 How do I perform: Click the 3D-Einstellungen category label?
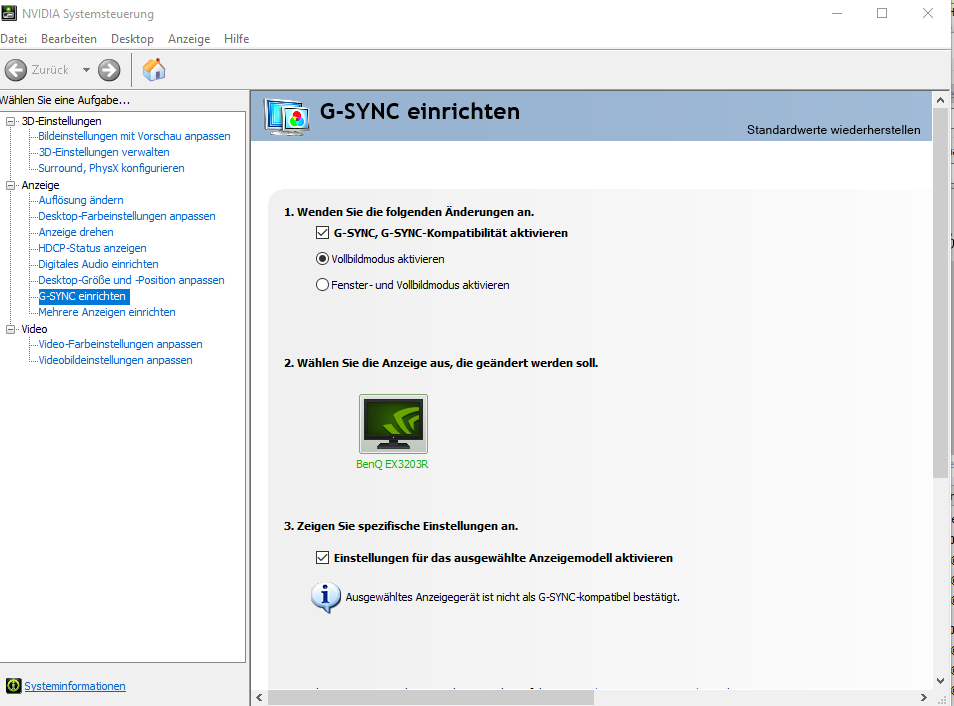(61, 121)
